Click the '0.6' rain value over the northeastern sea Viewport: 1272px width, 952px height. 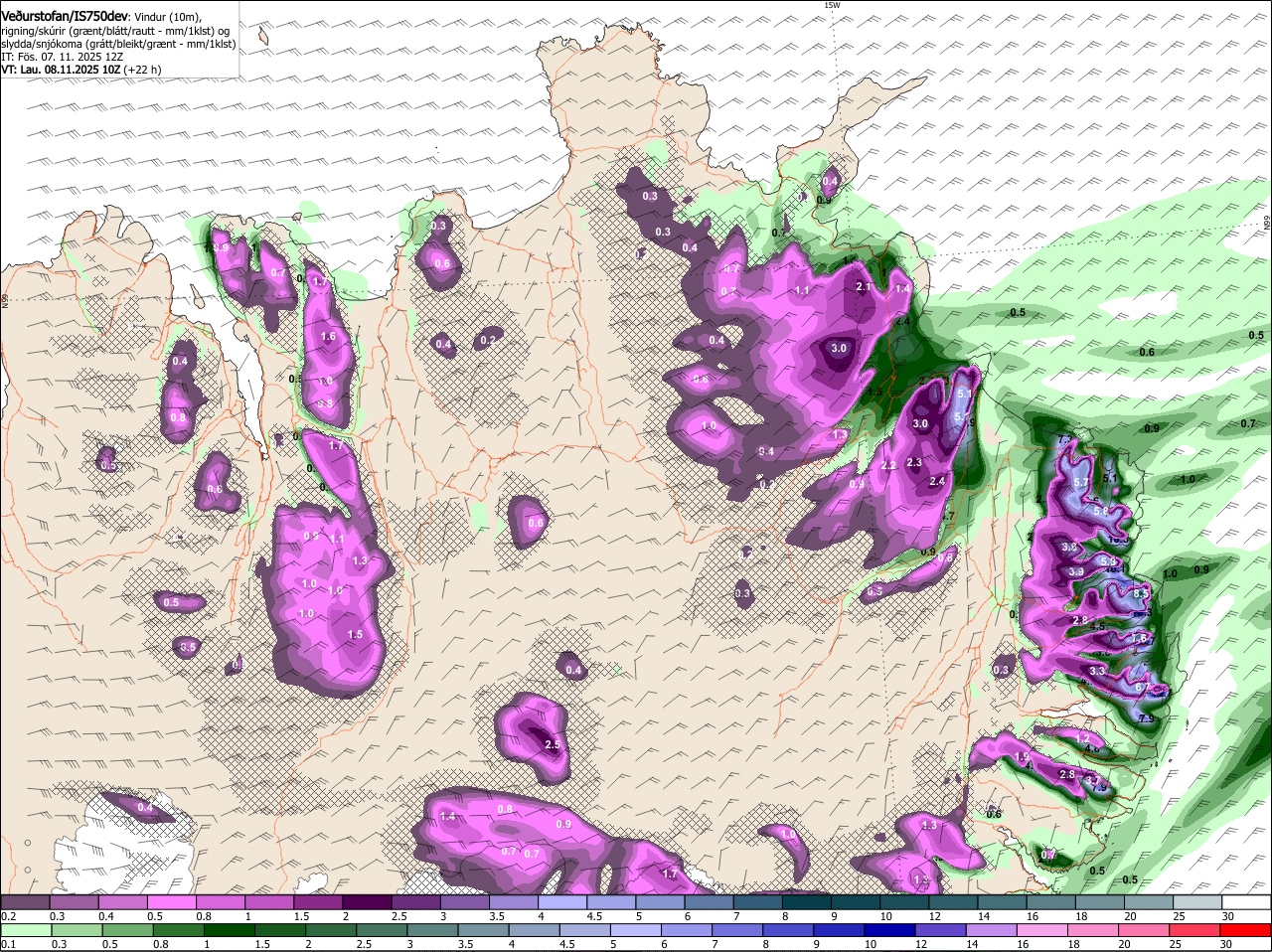(1147, 352)
